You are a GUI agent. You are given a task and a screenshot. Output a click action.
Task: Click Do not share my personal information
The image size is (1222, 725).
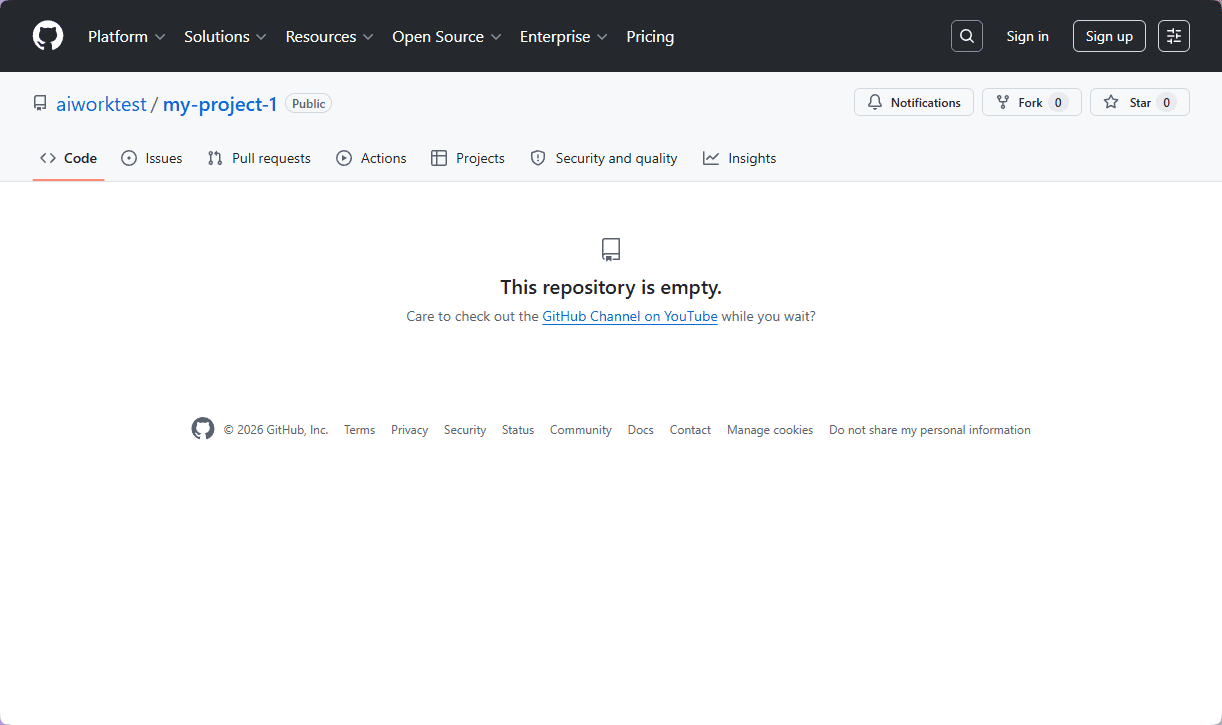click(930, 430)
